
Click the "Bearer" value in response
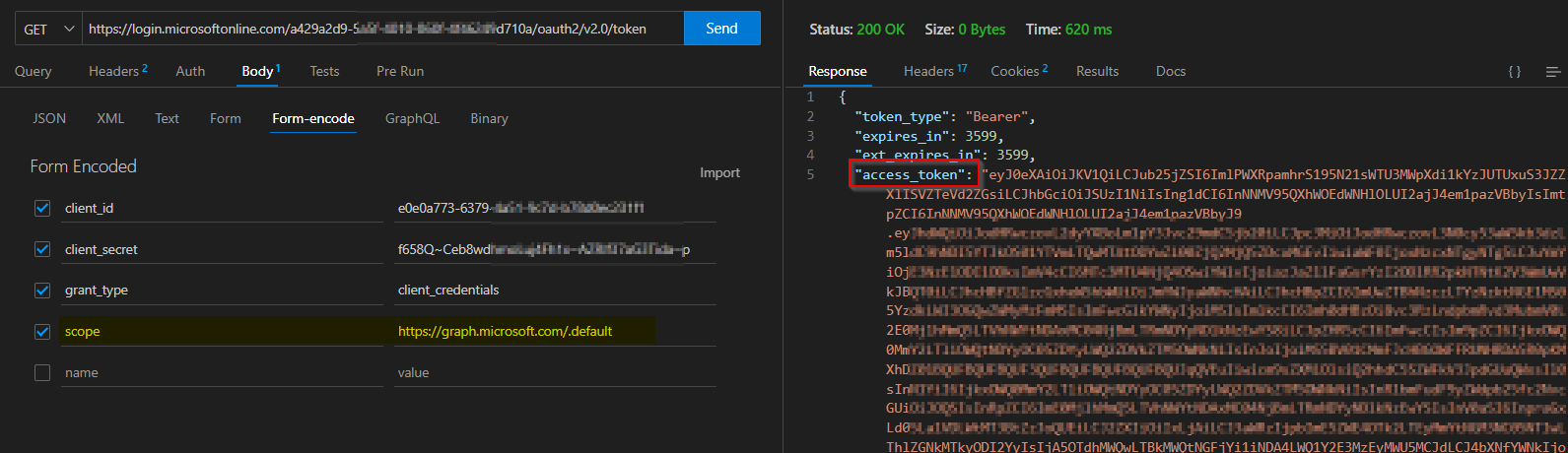click(996, 116)
